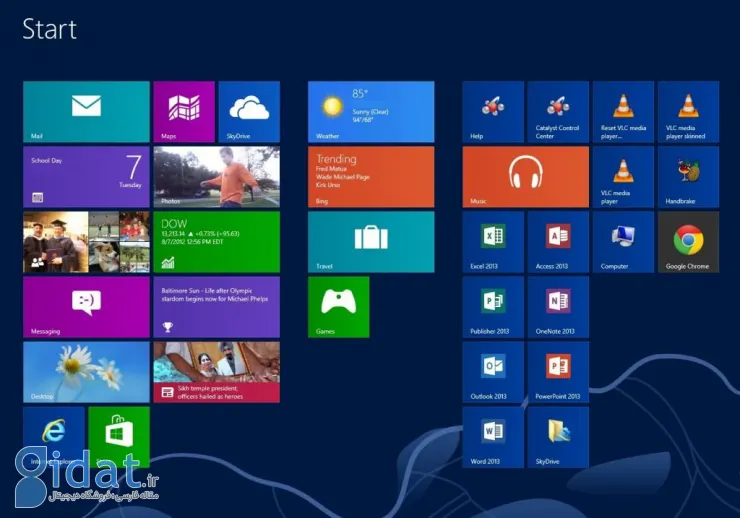This screenshot has height=518, width=740.
Task: Launch Word 2013
Action: tap(492, 437)
